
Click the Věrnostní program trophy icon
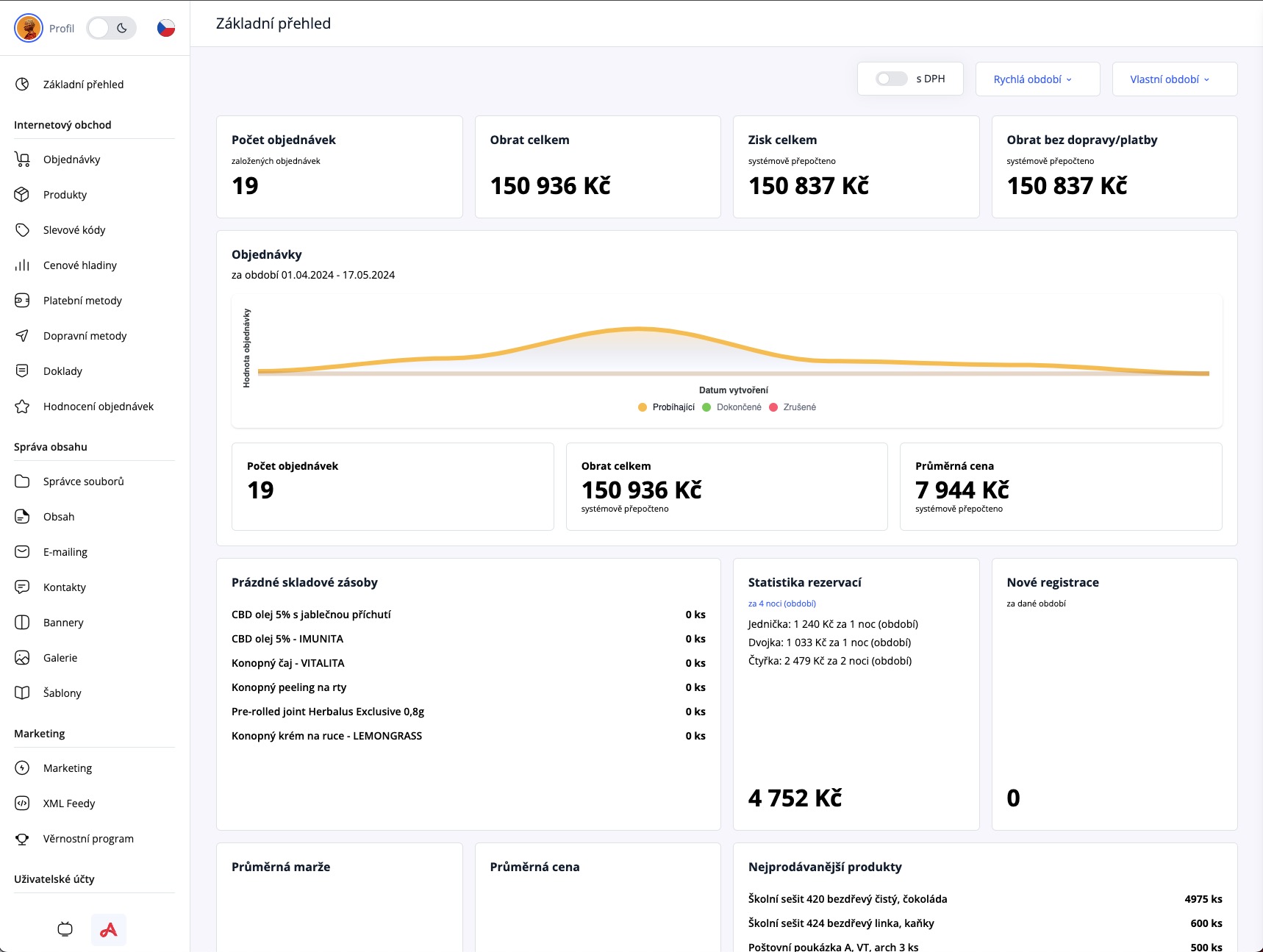tap(22, 839)
